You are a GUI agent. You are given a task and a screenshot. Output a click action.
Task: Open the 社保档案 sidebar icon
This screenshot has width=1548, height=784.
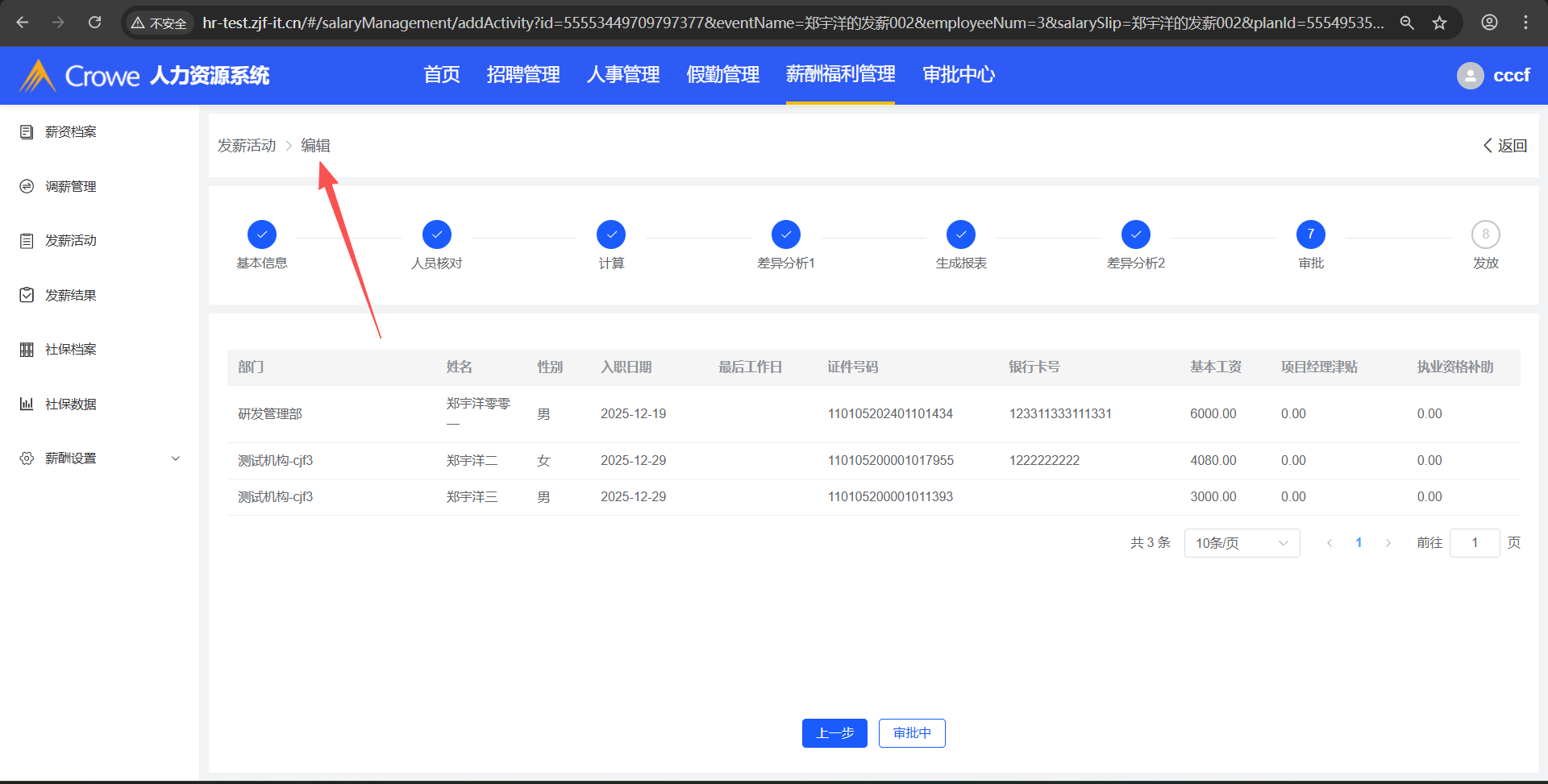pos(27,350)
